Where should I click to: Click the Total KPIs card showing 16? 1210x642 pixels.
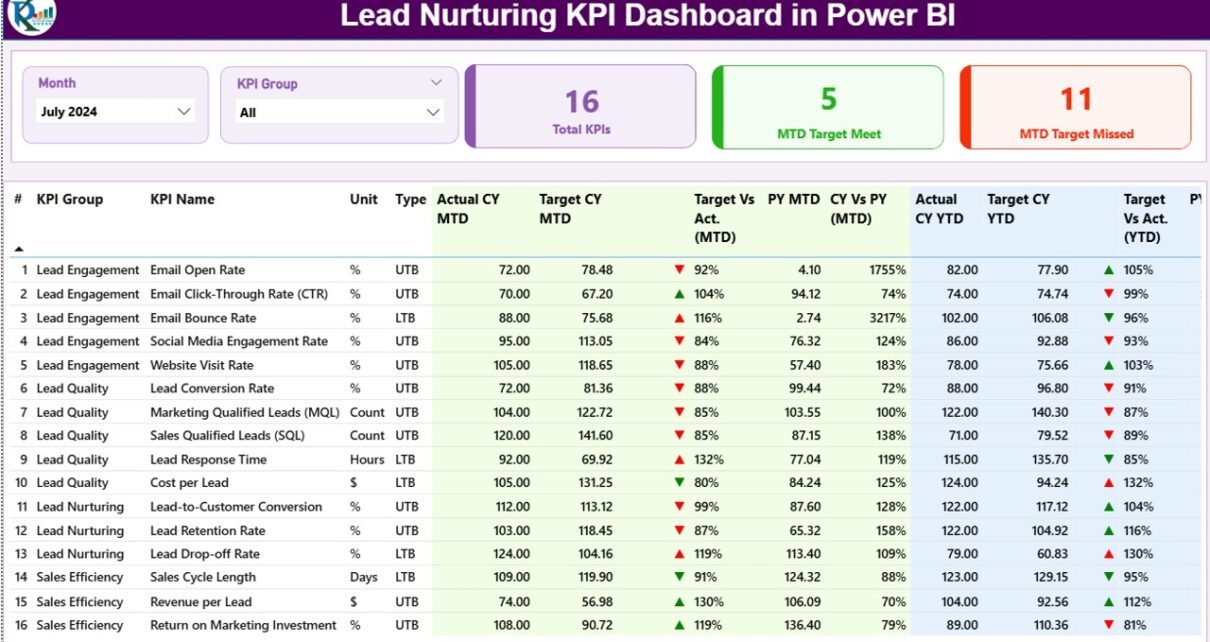[581, 107]
